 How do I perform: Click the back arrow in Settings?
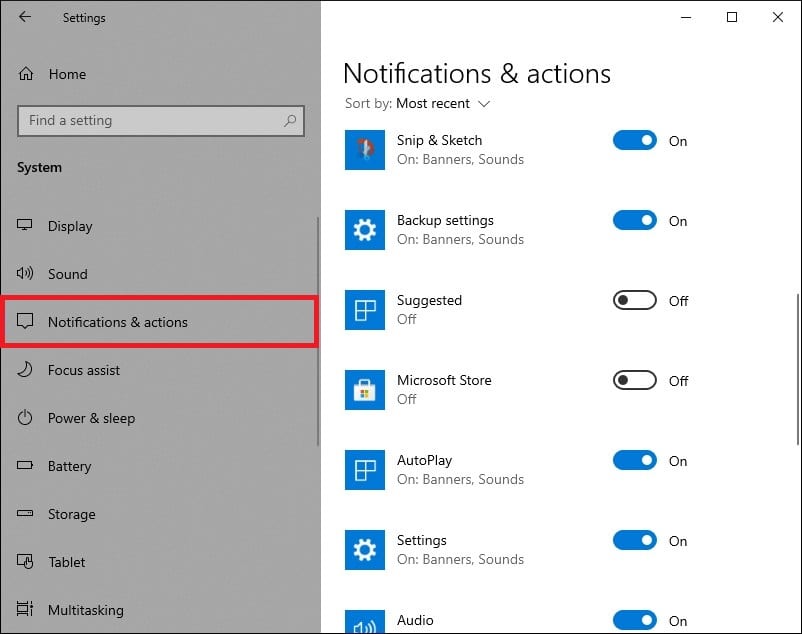pos(25,17)
